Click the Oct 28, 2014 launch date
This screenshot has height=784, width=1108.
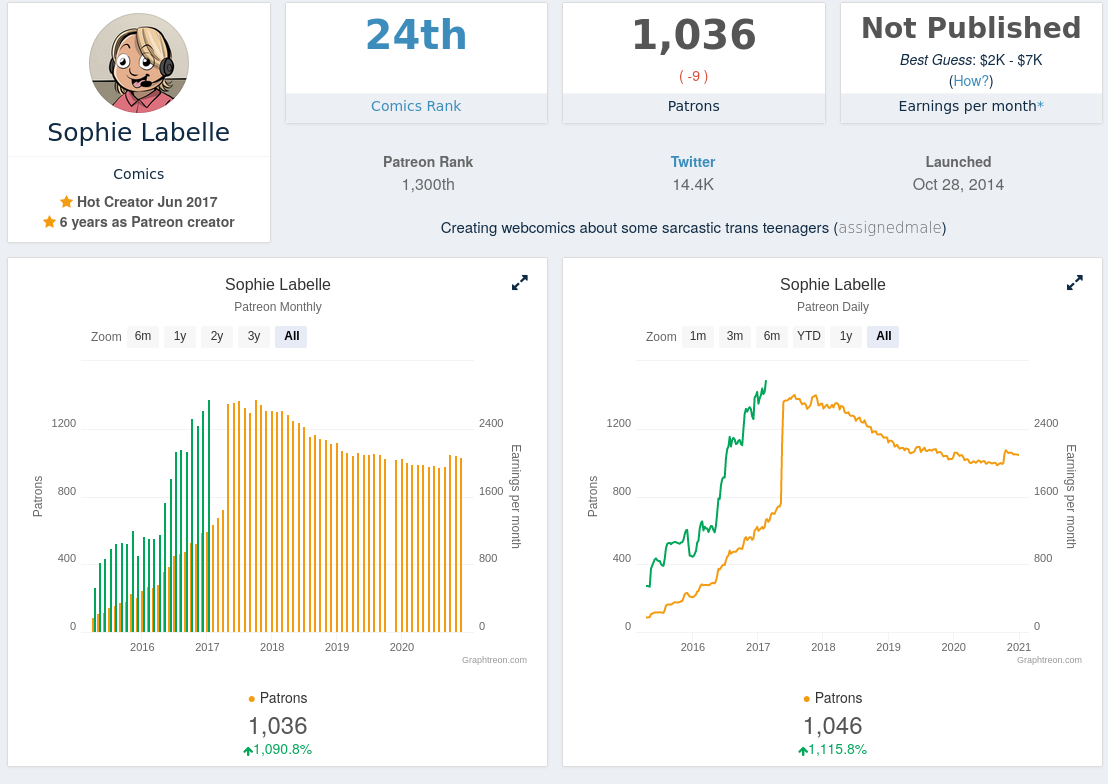(x=958, y=185)
